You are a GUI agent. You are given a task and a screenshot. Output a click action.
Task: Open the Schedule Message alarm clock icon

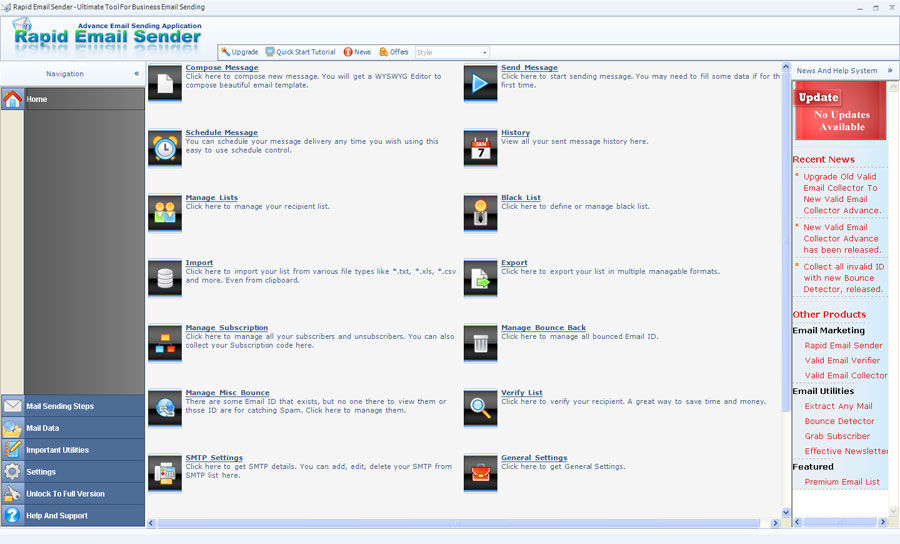[x=165, y=148]
